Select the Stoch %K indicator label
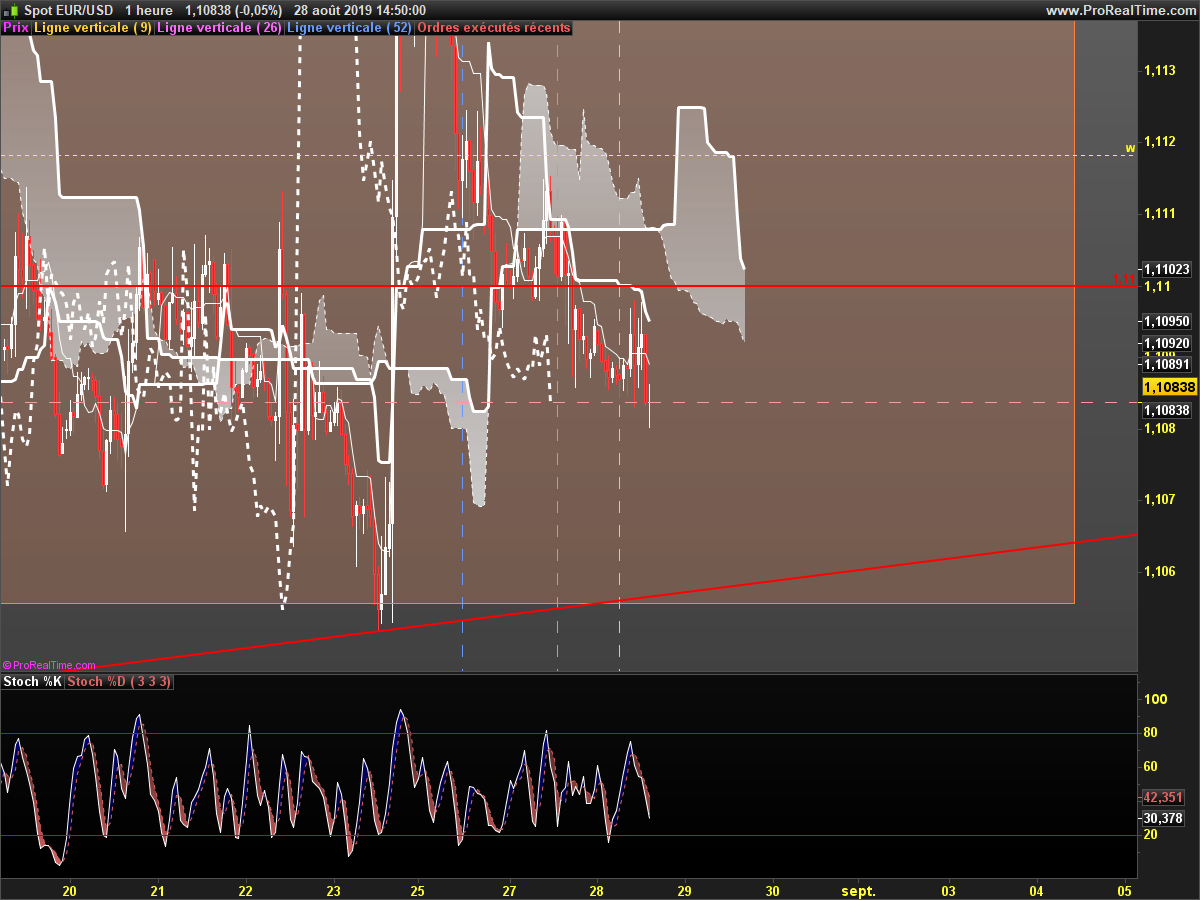 pyautogui.click(x=32, y=682)
